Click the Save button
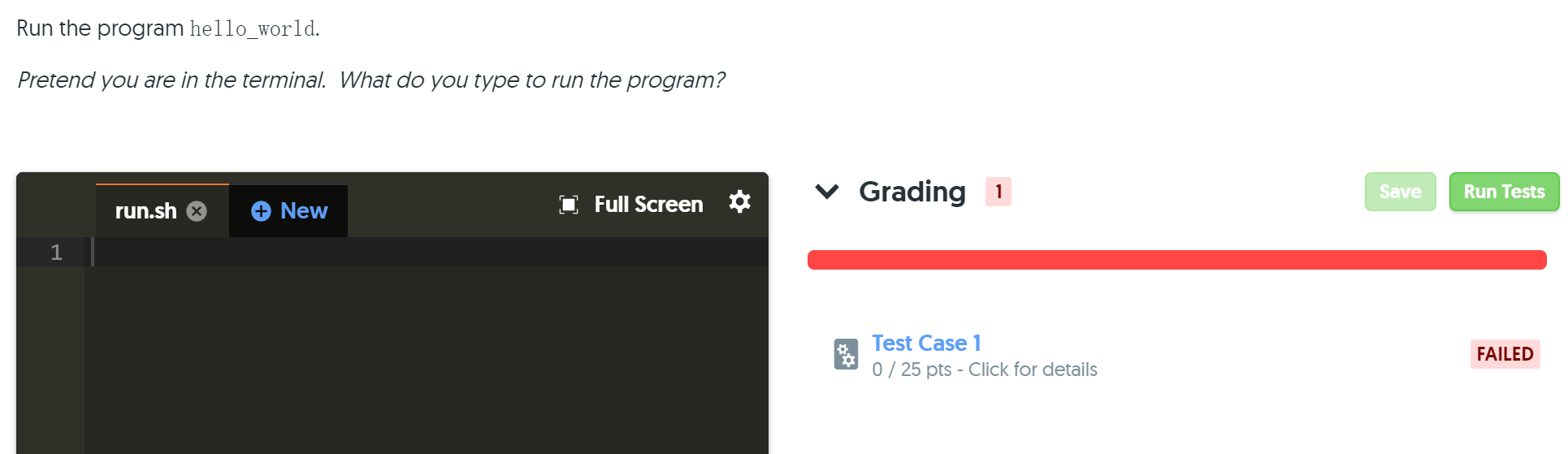 click(1401, 192)
